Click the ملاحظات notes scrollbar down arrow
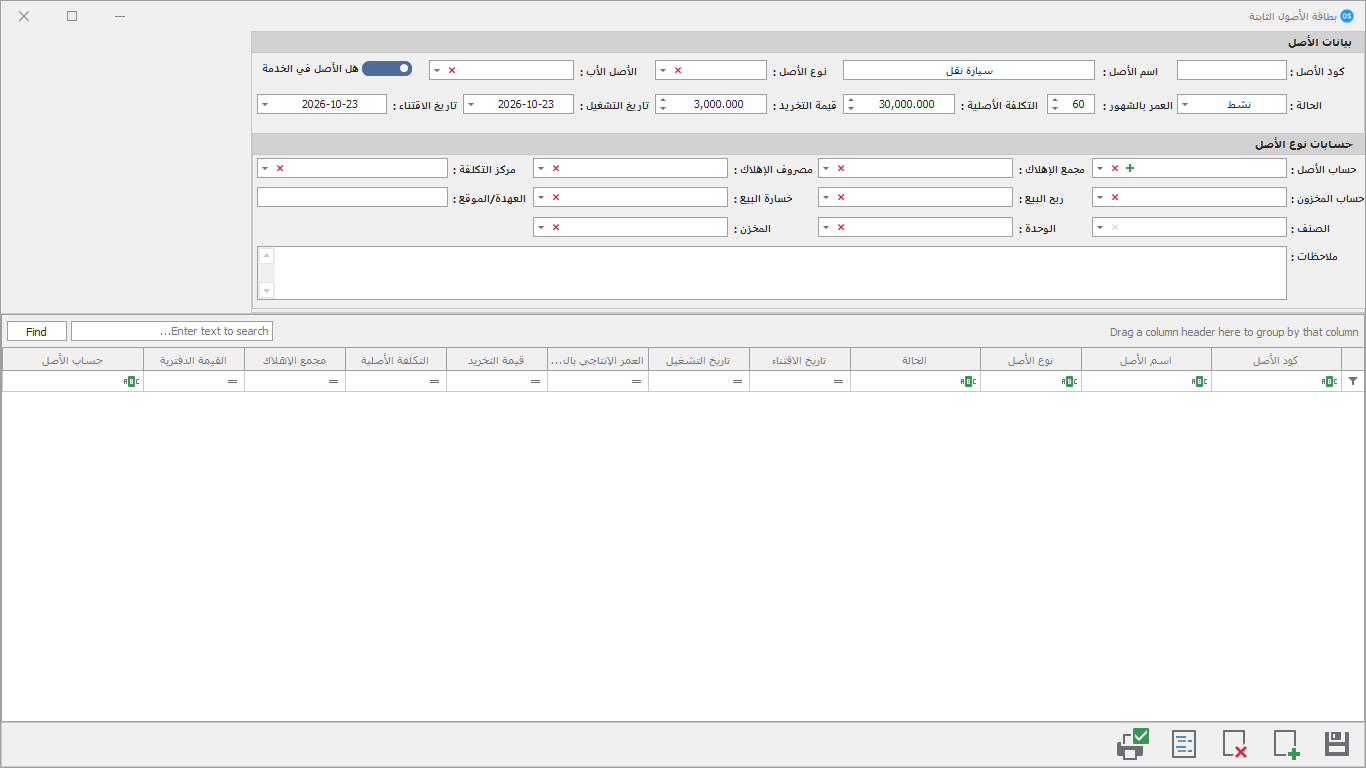1366x768 pixels. tap(266, 290)
